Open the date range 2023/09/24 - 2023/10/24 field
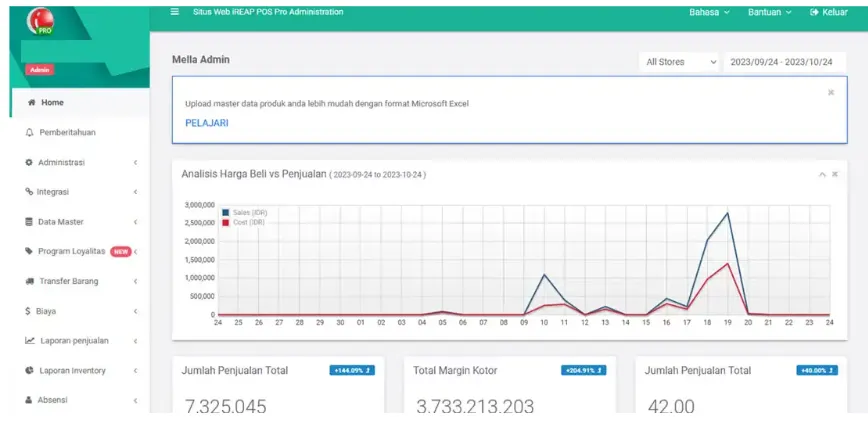The height and width of the screenshot is (435, 868). [784, 62]
